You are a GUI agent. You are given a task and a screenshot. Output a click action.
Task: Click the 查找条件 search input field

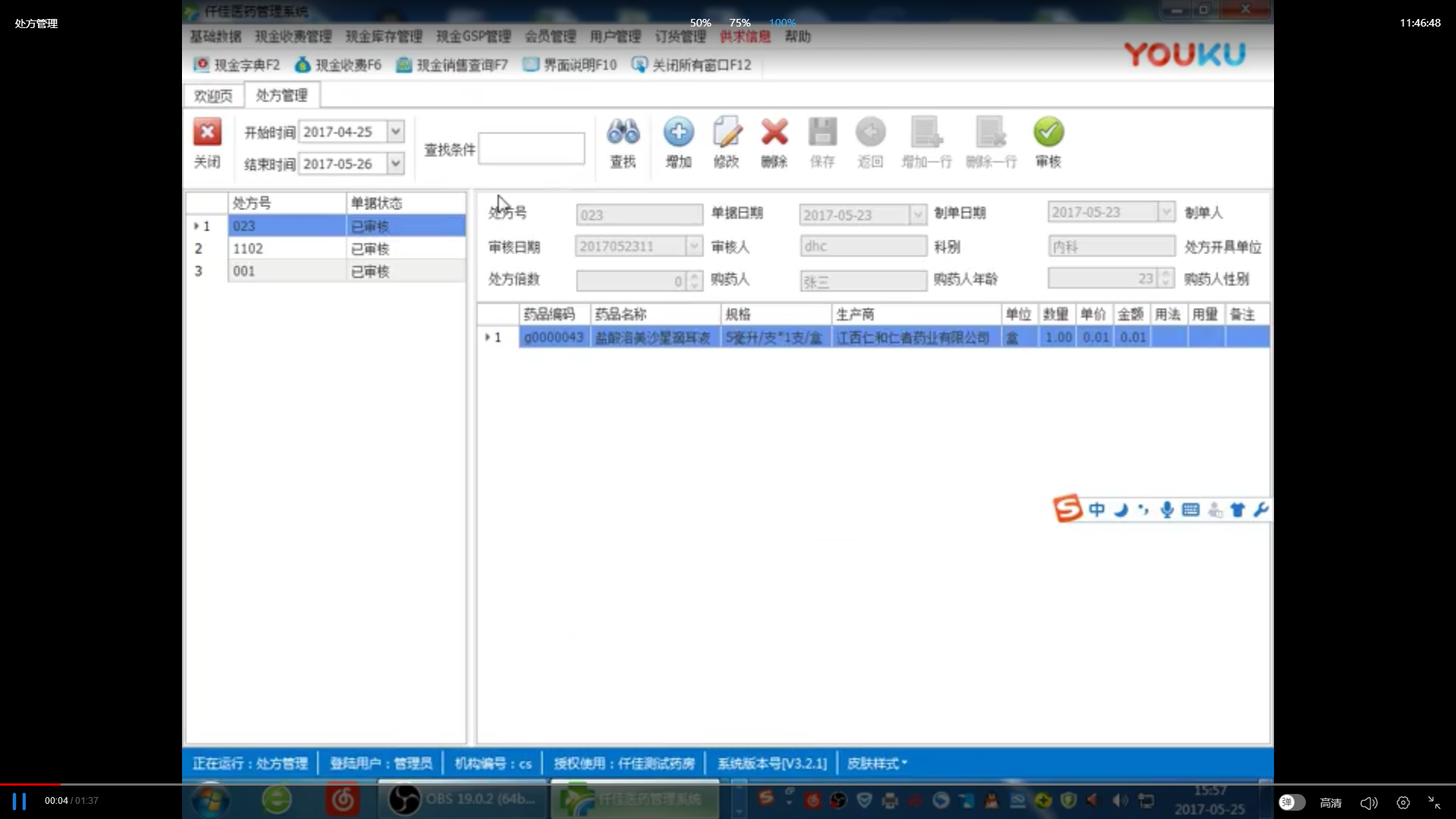click(531, 149)
